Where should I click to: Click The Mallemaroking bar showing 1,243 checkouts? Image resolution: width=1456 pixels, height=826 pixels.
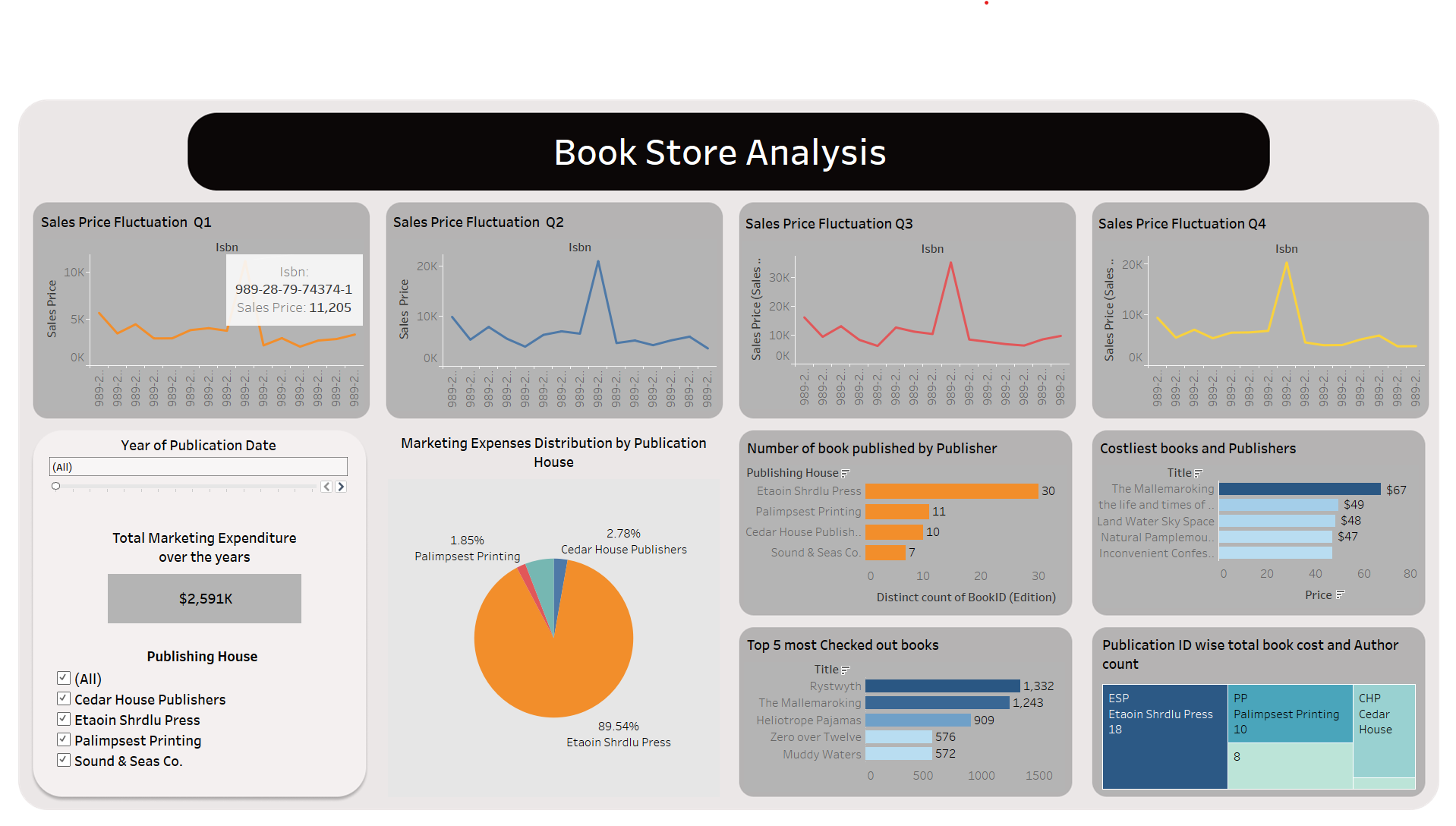(938, 703)
